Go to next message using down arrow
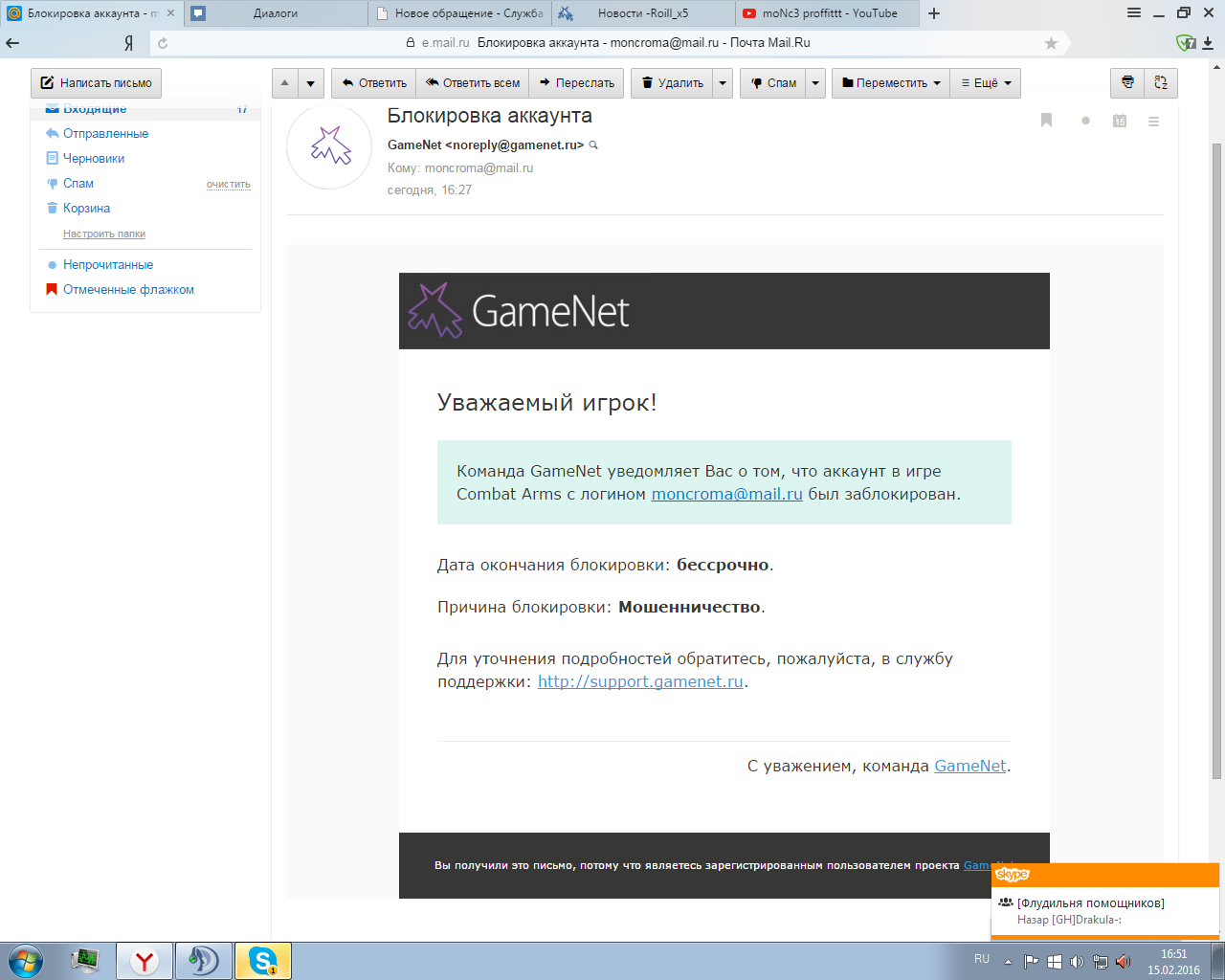Screen dimensions: 1225x980 click(x=311, y=83)
